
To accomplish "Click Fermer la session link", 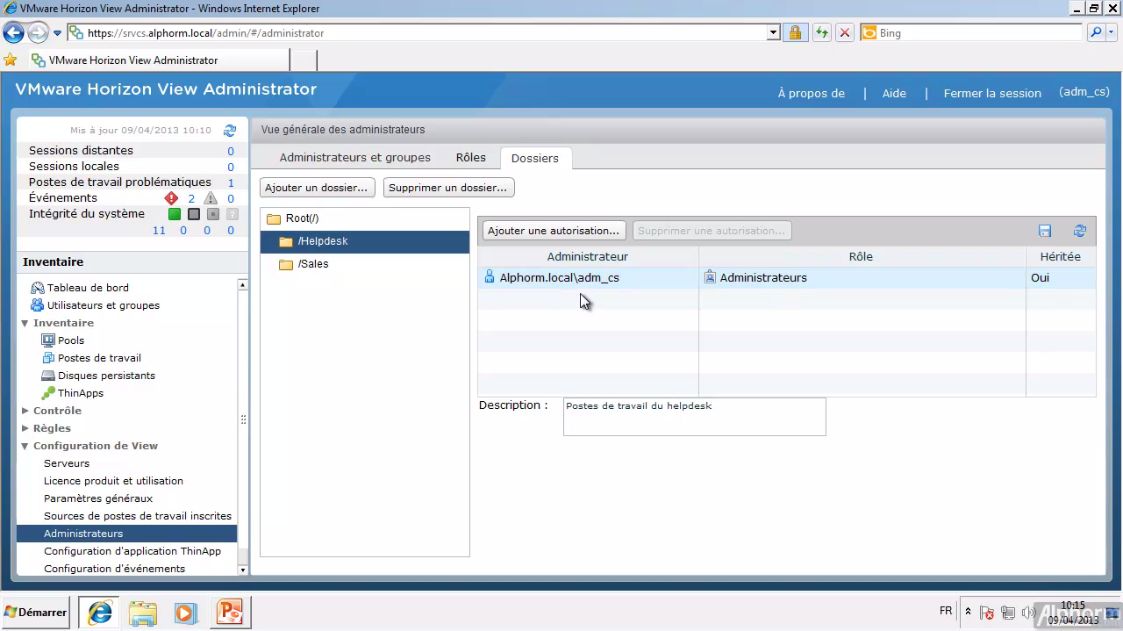I will pos(992,93).
